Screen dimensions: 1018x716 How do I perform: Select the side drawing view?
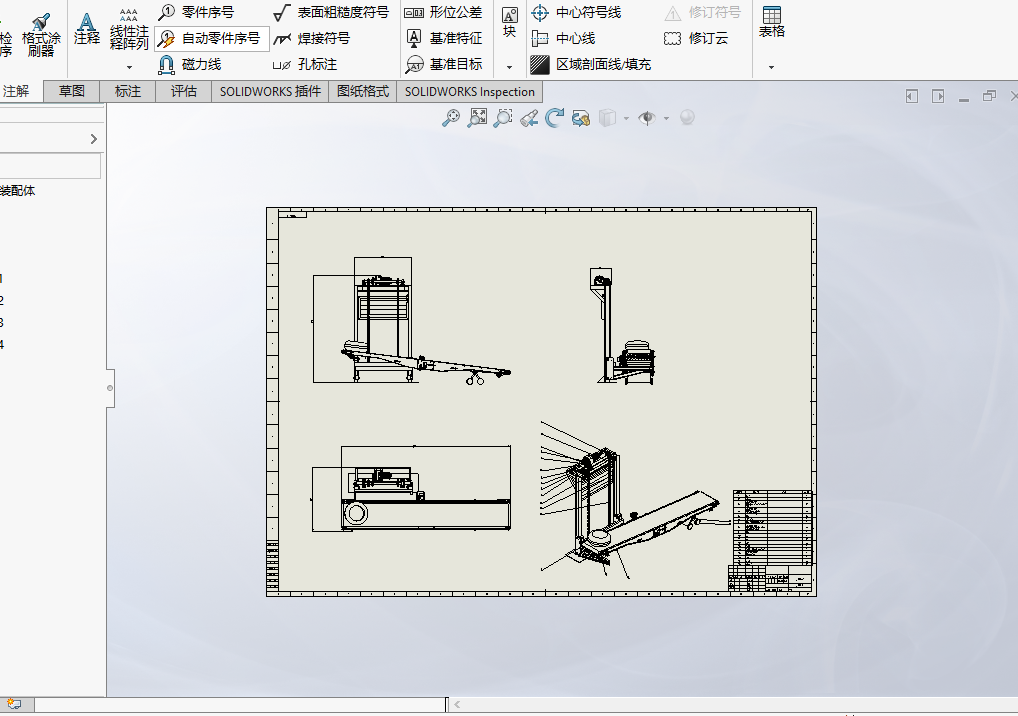pos(623,325)
